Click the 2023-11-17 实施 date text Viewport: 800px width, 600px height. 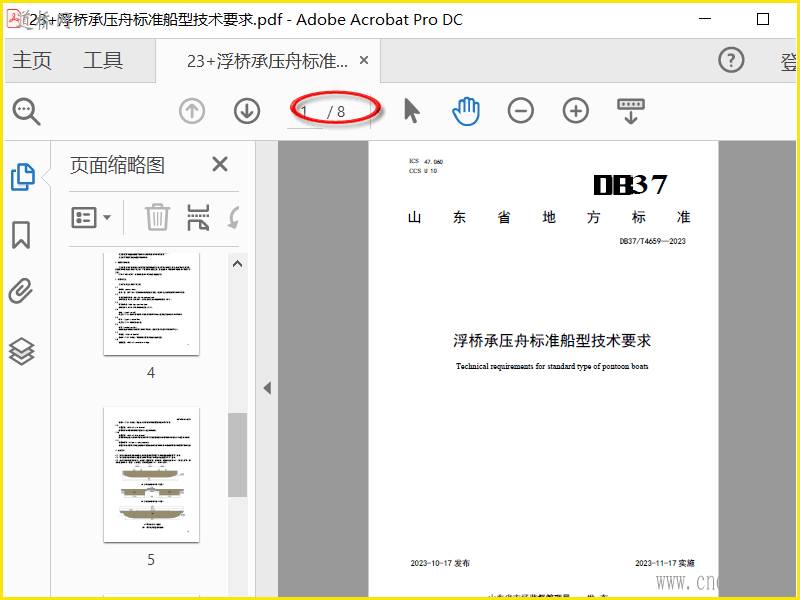[665, 563]
